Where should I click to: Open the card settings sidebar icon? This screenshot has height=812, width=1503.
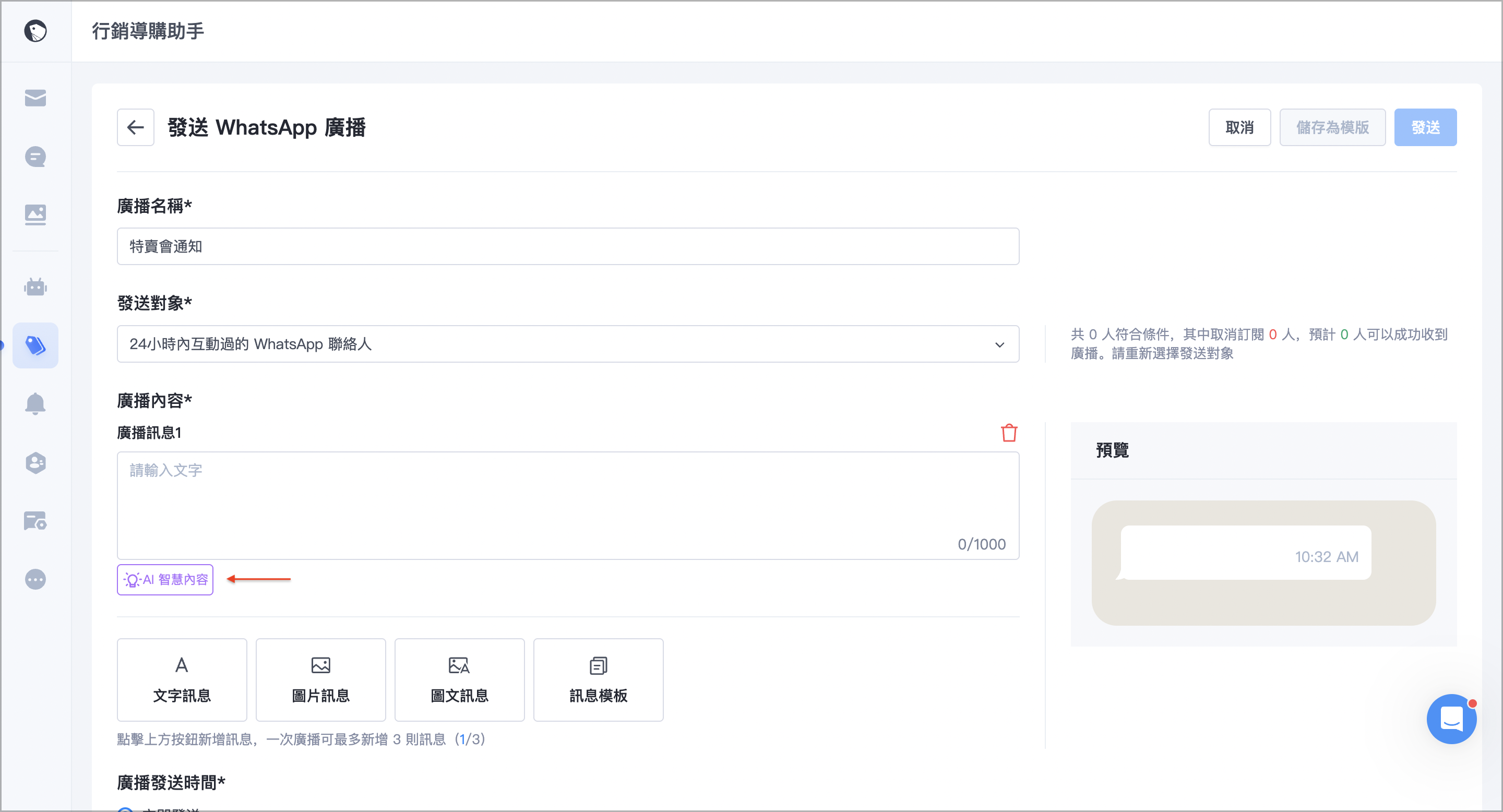[x=35, y=521]
